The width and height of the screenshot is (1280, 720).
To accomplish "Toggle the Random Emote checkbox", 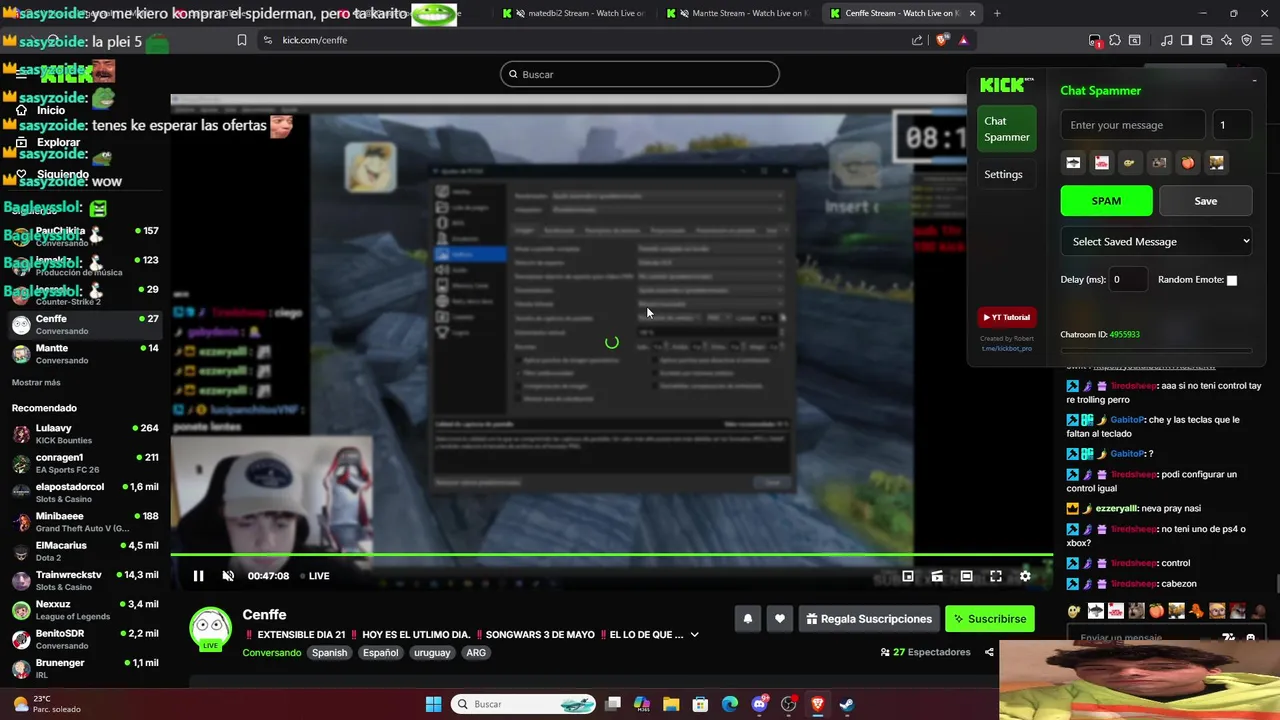I will (1232, 280).
